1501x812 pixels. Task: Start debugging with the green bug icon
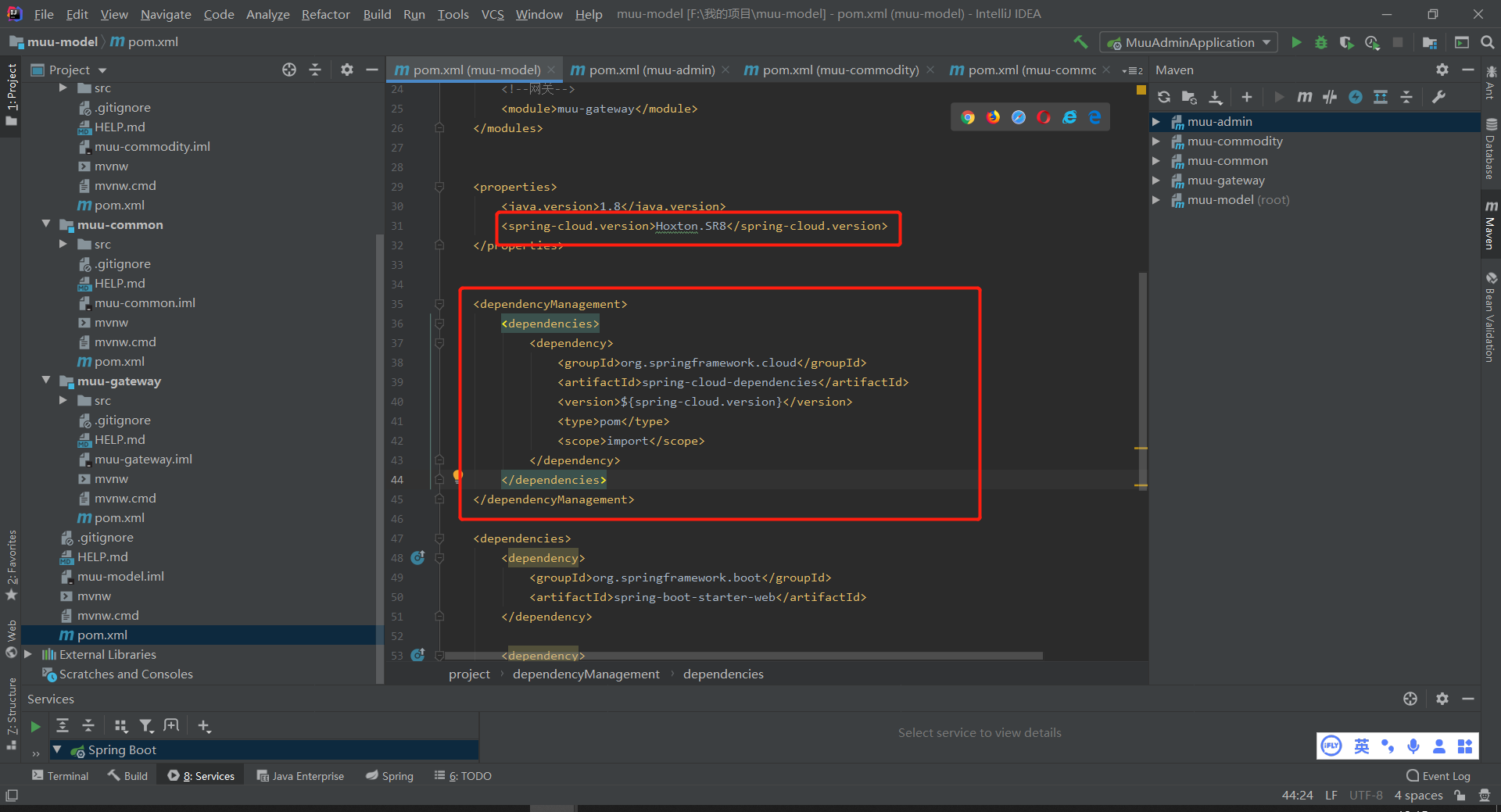point(1321,42)
